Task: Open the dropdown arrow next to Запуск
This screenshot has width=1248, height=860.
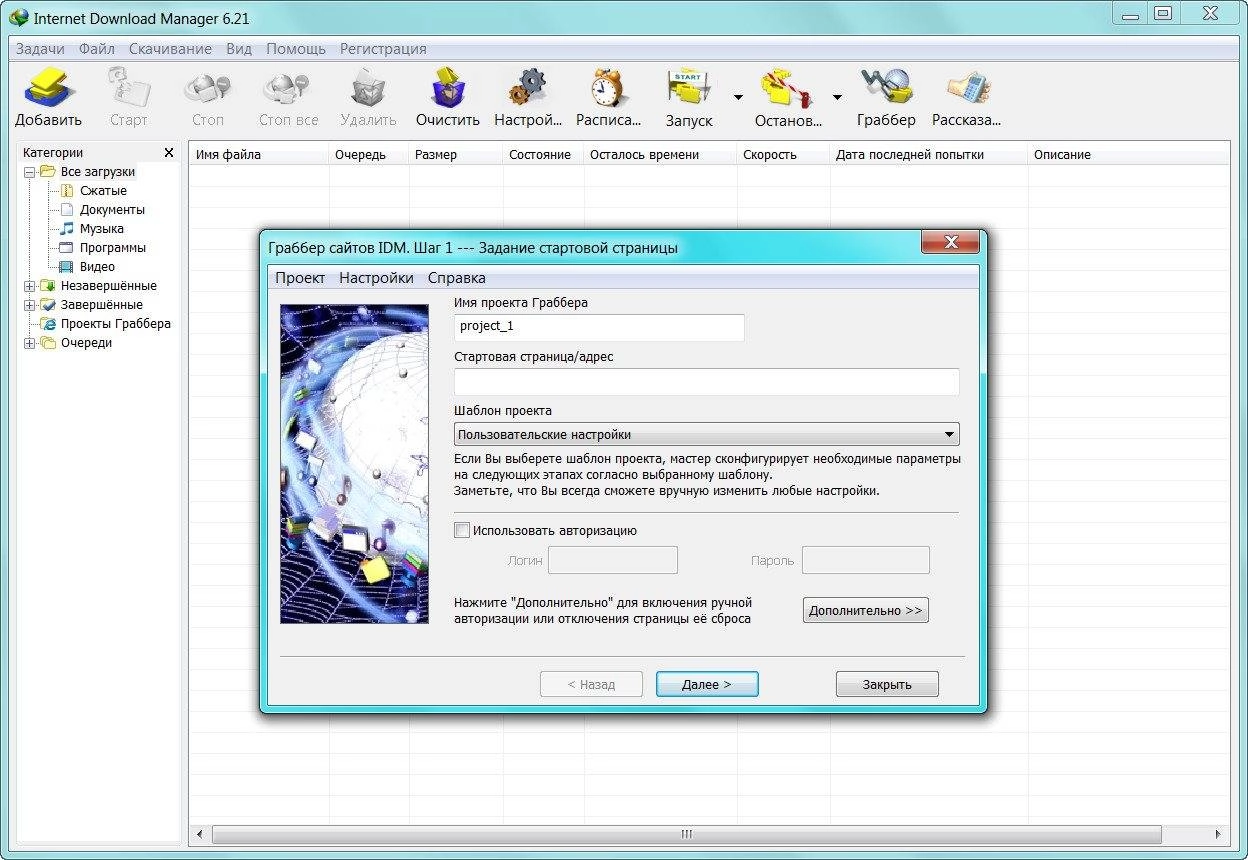Action: click(x=738, y=97)
